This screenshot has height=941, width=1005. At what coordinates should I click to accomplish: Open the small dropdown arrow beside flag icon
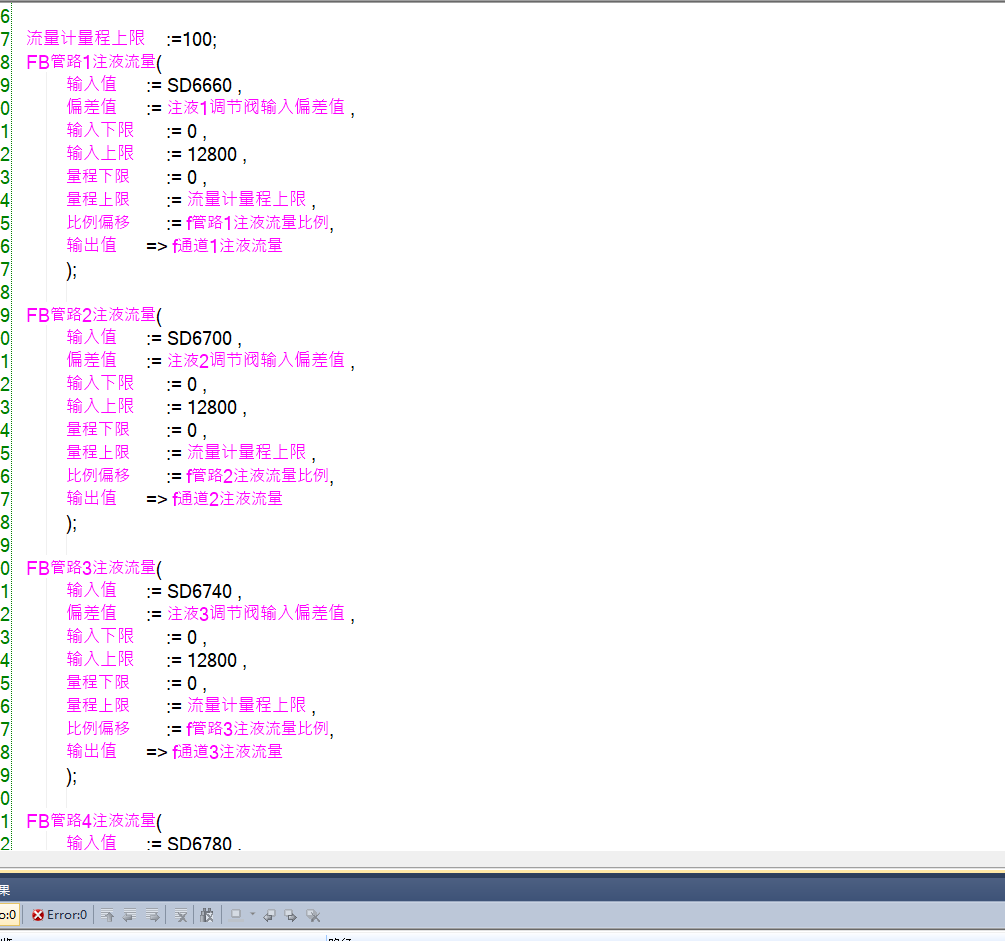pos(252,914)
